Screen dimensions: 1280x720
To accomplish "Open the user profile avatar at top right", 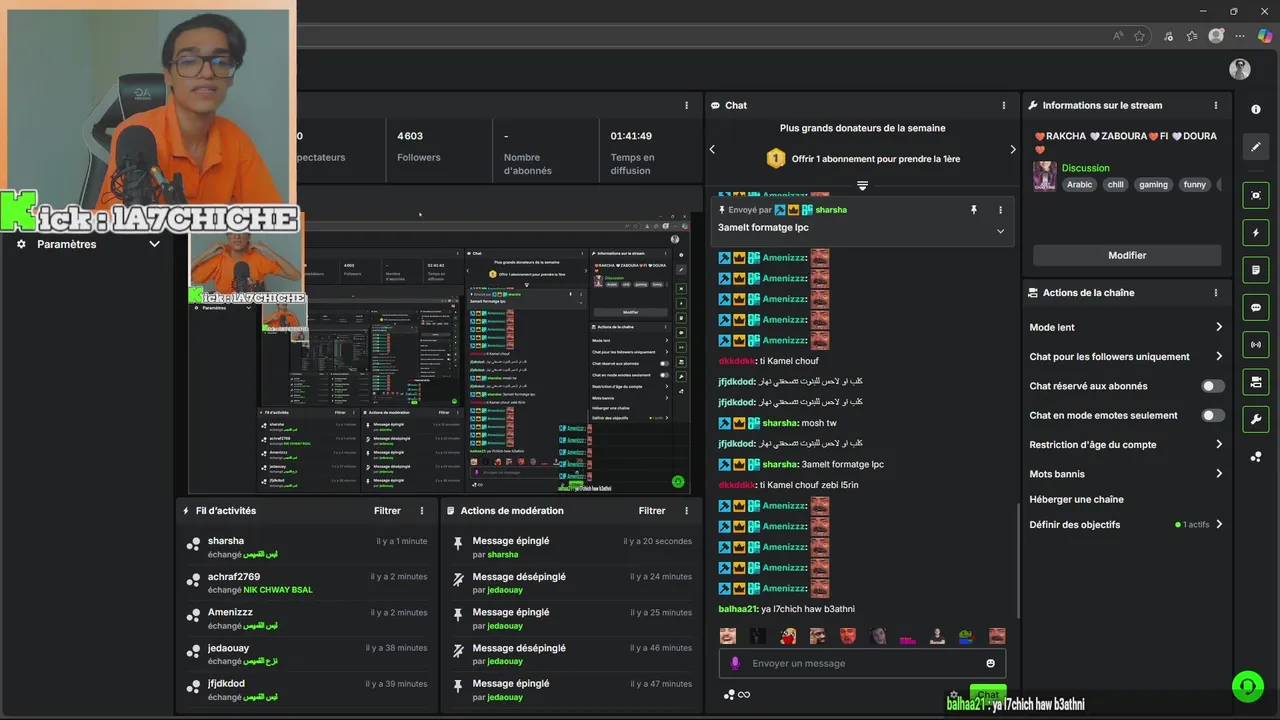I will pos(1240,69).
